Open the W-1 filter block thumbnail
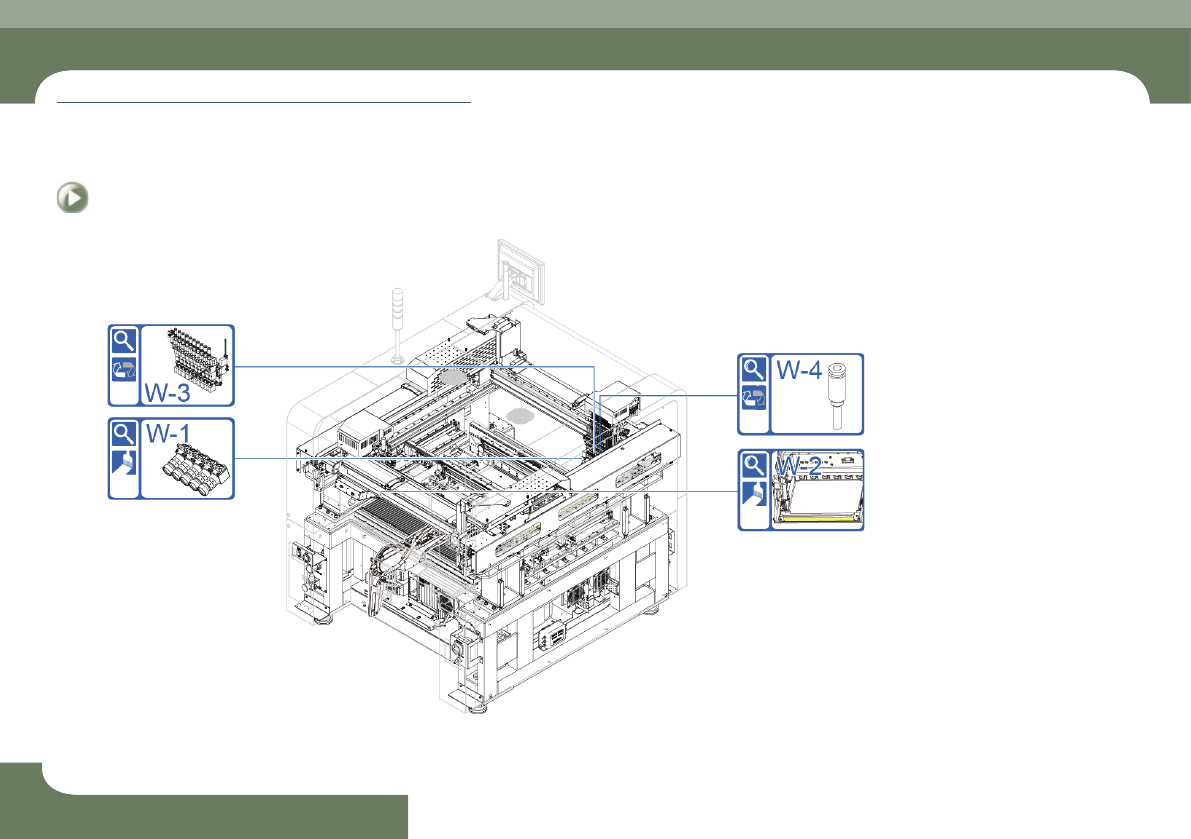Viewport: 1191px width, 839px height. (196, 470)
